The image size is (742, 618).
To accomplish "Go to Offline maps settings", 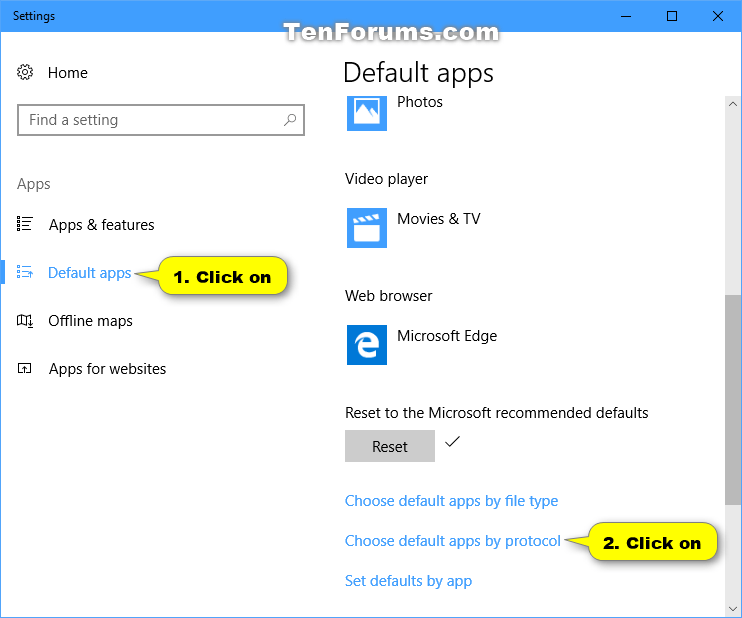I will tap(90, 321).
